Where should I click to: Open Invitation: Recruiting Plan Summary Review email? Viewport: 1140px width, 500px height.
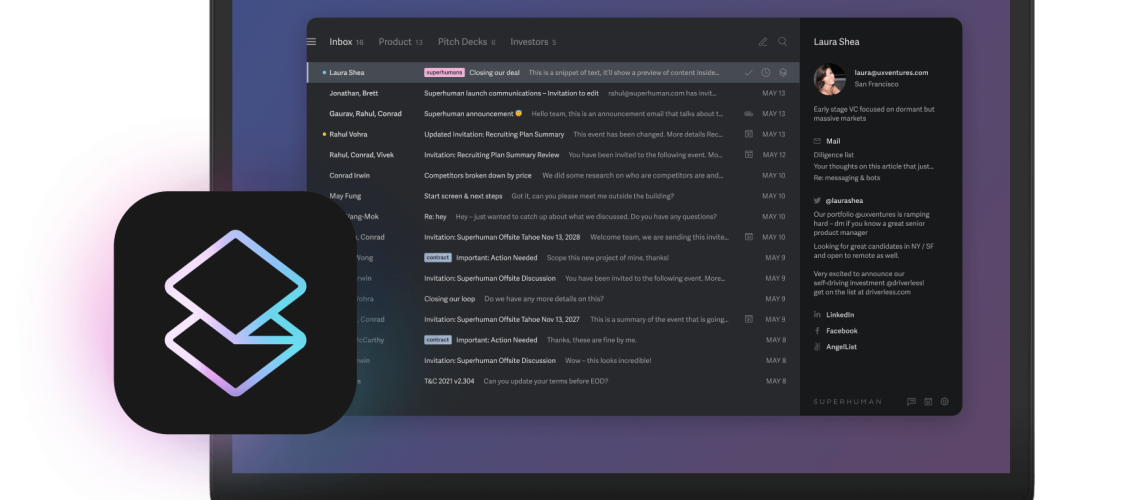(x=553, y=155)
